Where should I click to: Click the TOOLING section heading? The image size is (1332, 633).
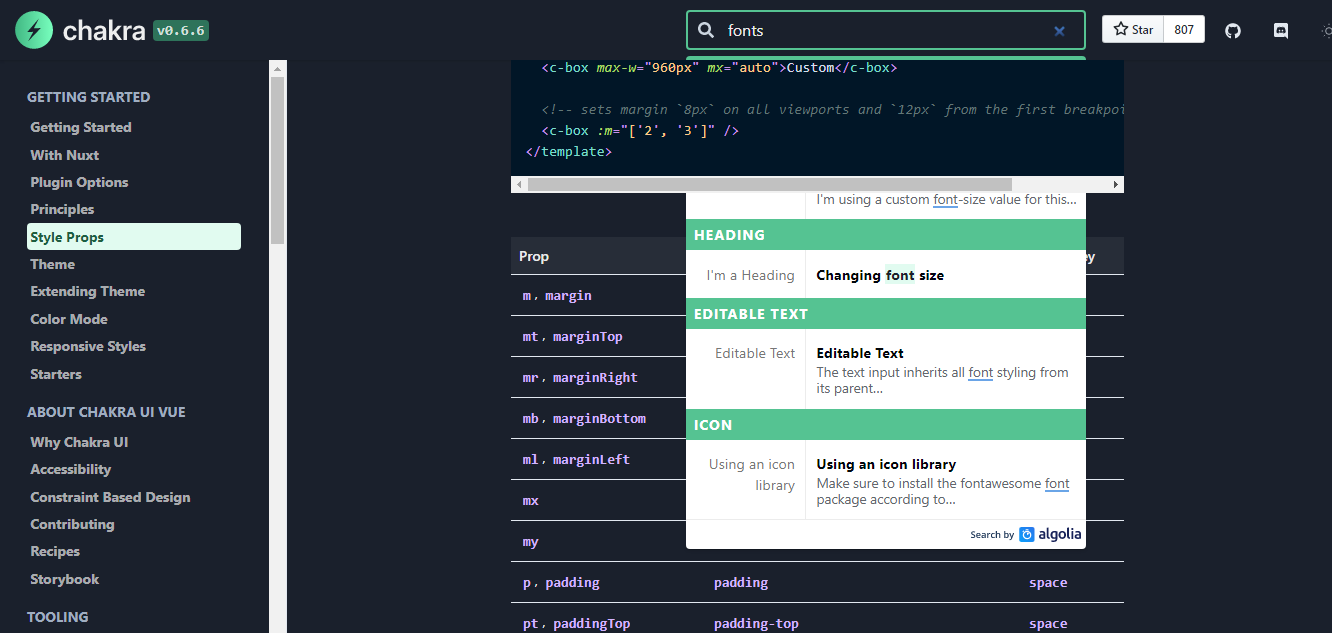(58, 617)
